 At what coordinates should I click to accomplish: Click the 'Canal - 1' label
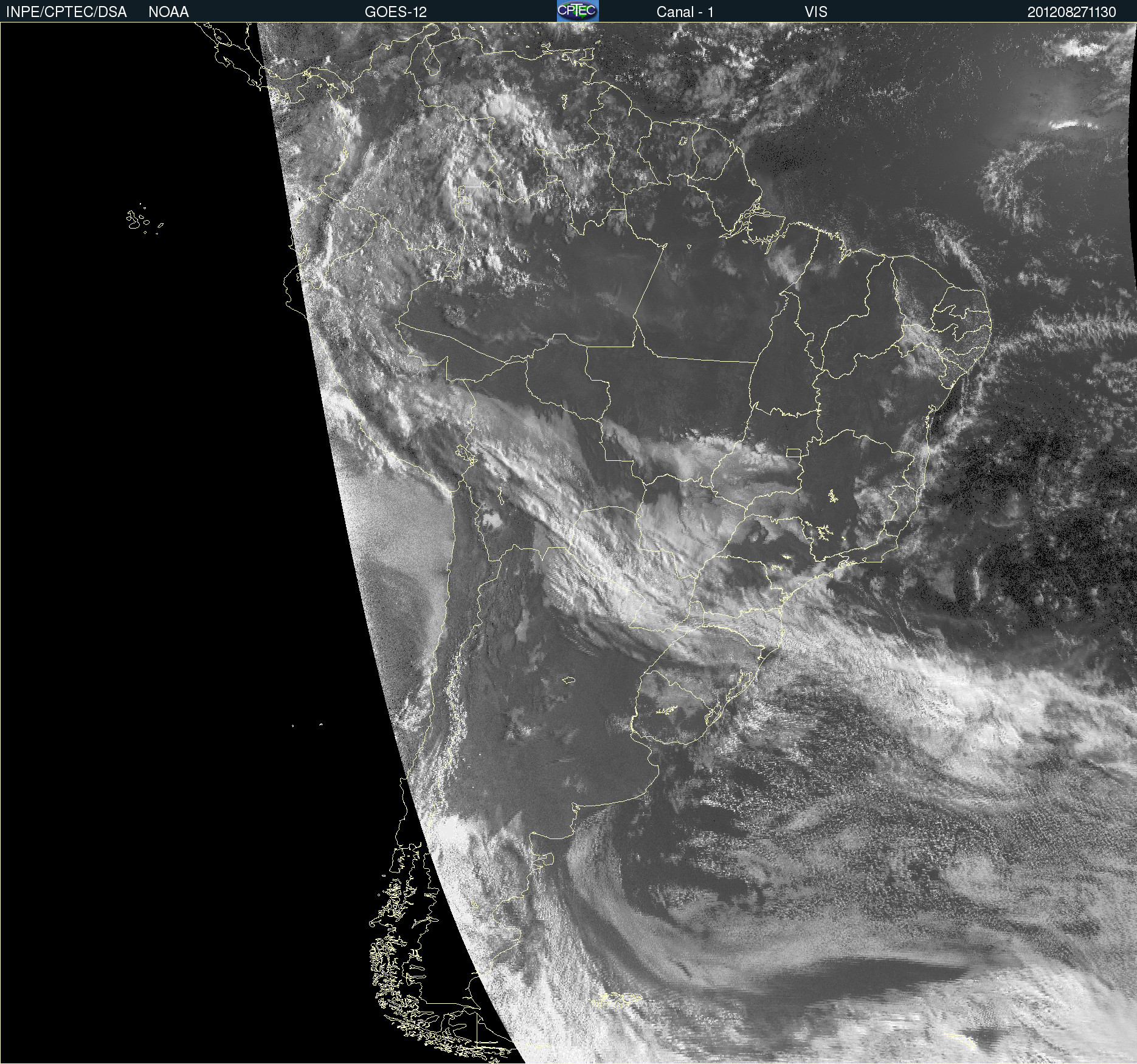pyautogui.click(x=685, y=12)
